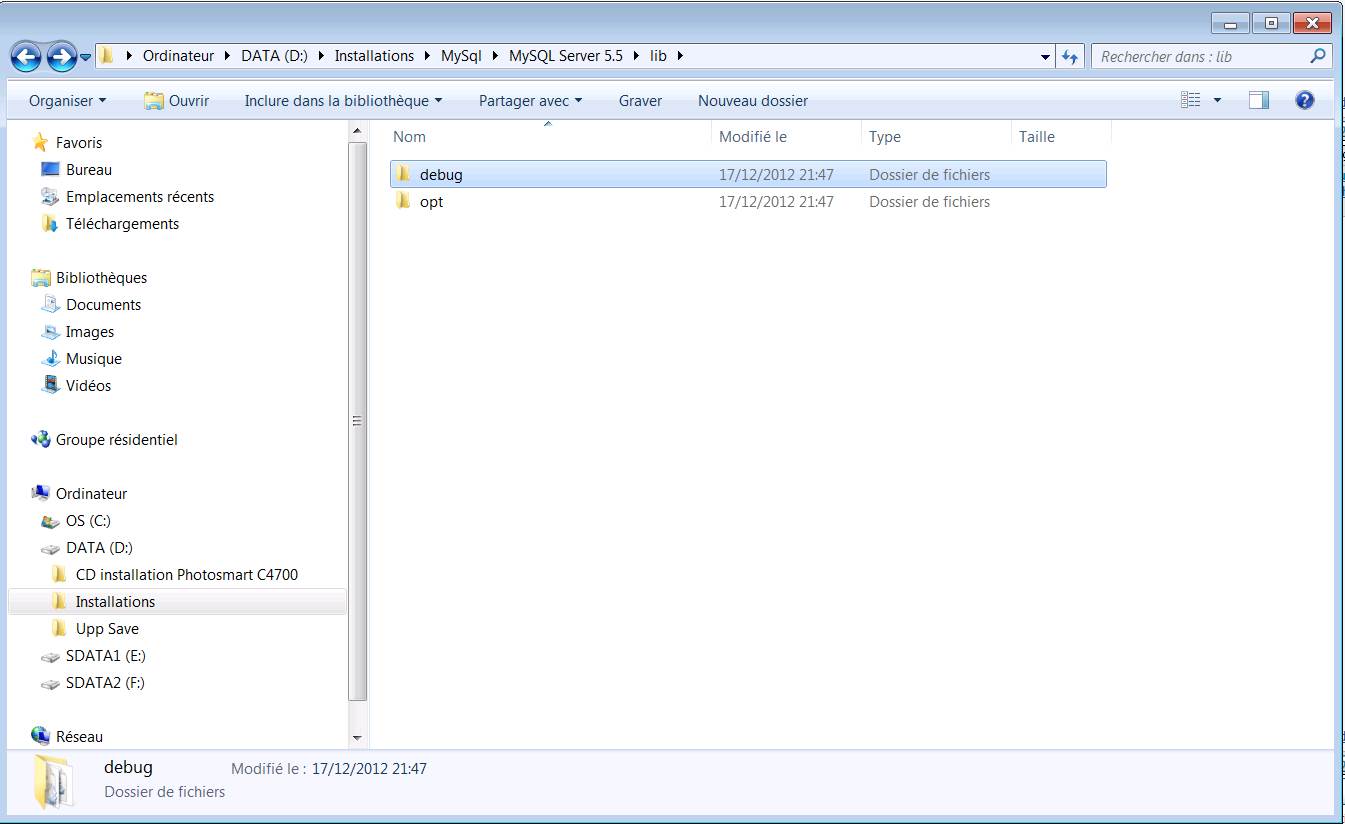Click the Back navigation arrow
1345x824 pixels.
tap(26, 57)
